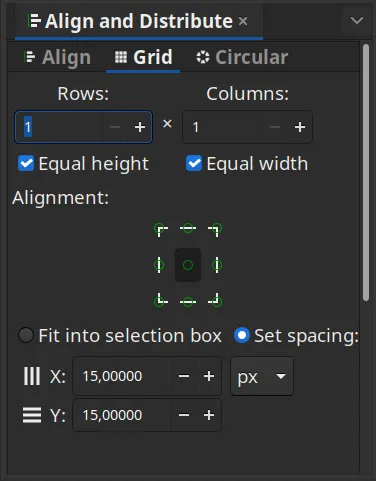Close the Align and Distribute tab
This screenshot has width=376, height=481.
(x=243, y=21)
